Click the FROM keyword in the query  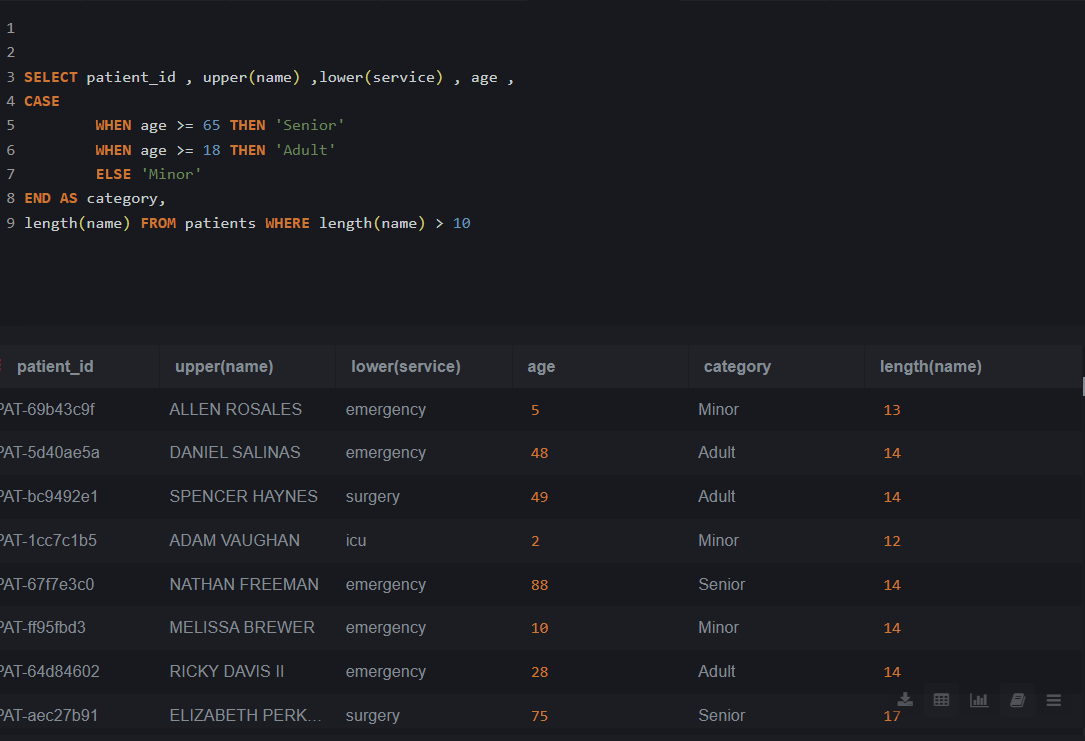158,223
